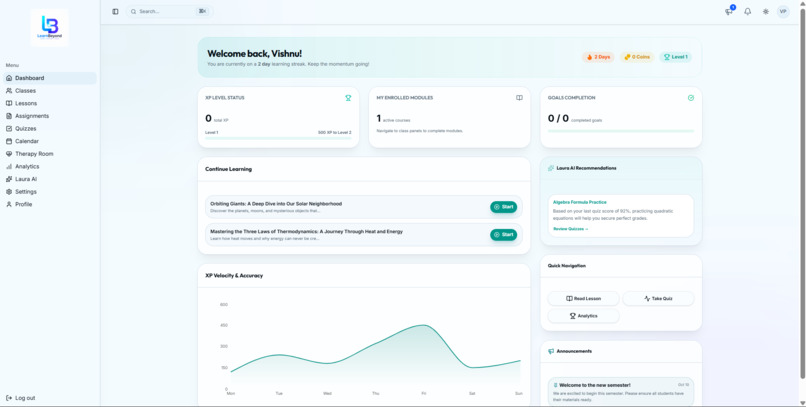Screen dimensions: 806x407
Task: Go to Dashboard in the sidebar
Action: (50, 78)
